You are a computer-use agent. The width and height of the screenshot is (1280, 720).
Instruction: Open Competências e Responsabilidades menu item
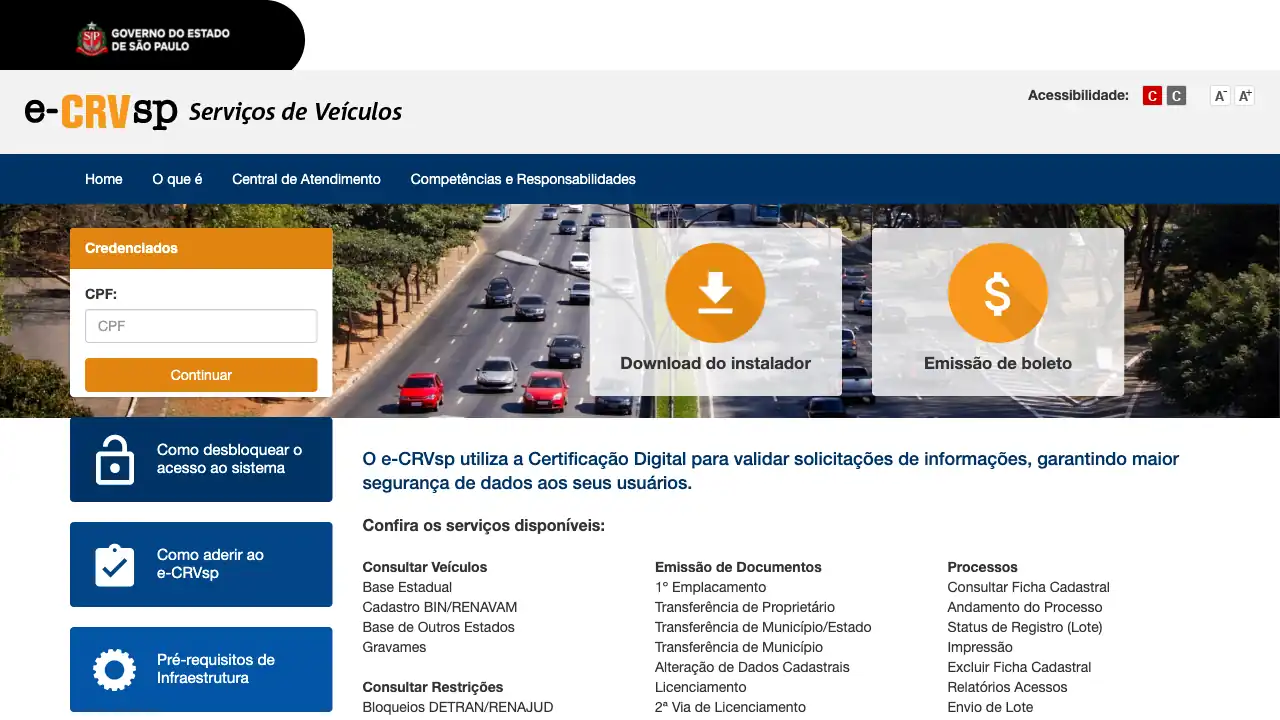(523, 179)
